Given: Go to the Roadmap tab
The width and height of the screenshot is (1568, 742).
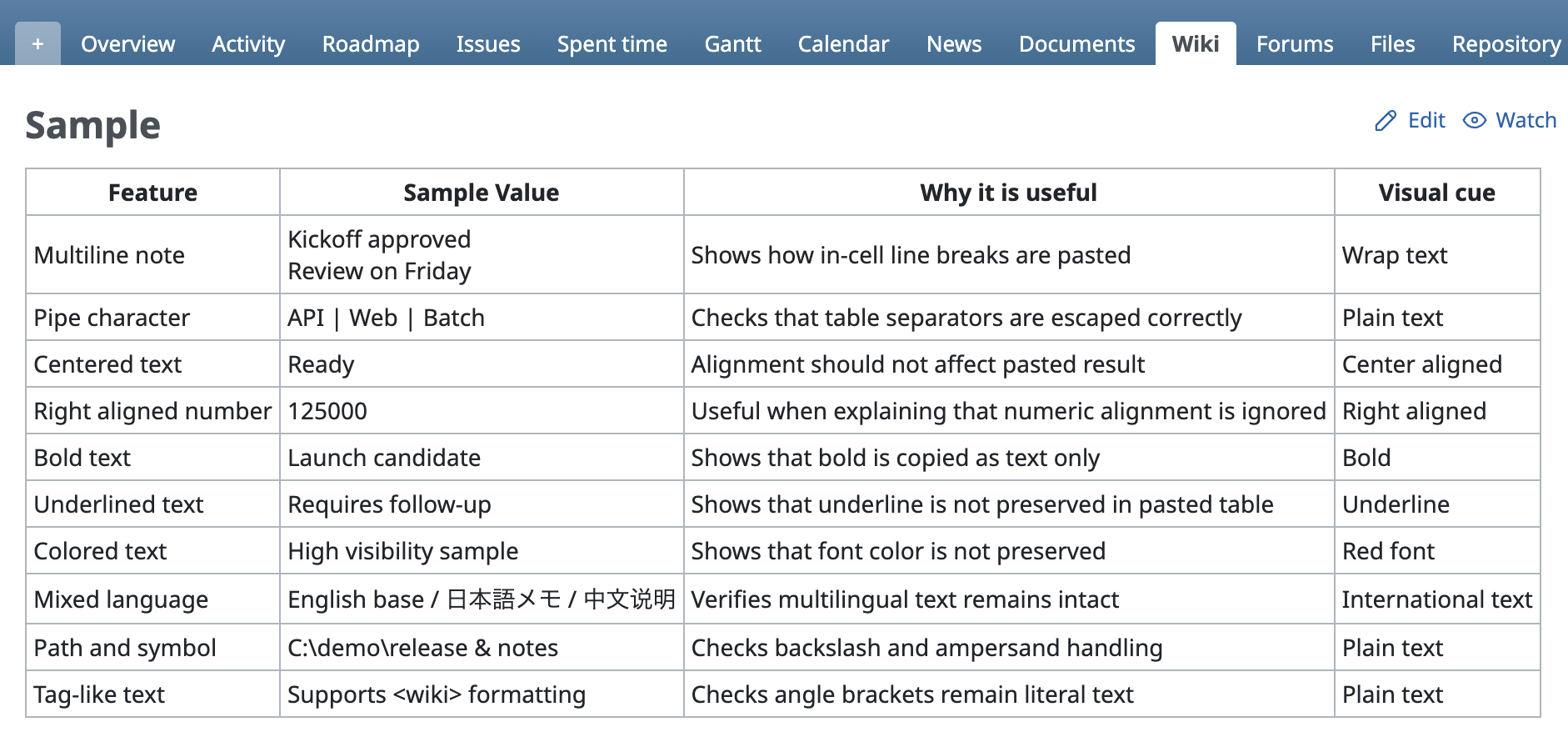Looking at the screenshot, I should 371,44.
